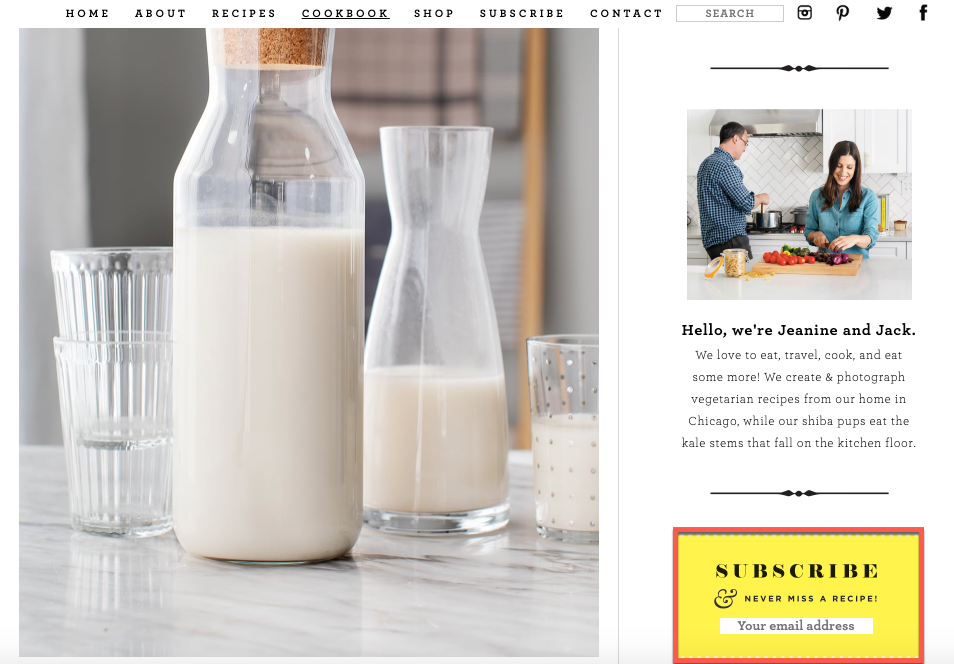Click the decorative divider above the photo

tap(799, 68)
